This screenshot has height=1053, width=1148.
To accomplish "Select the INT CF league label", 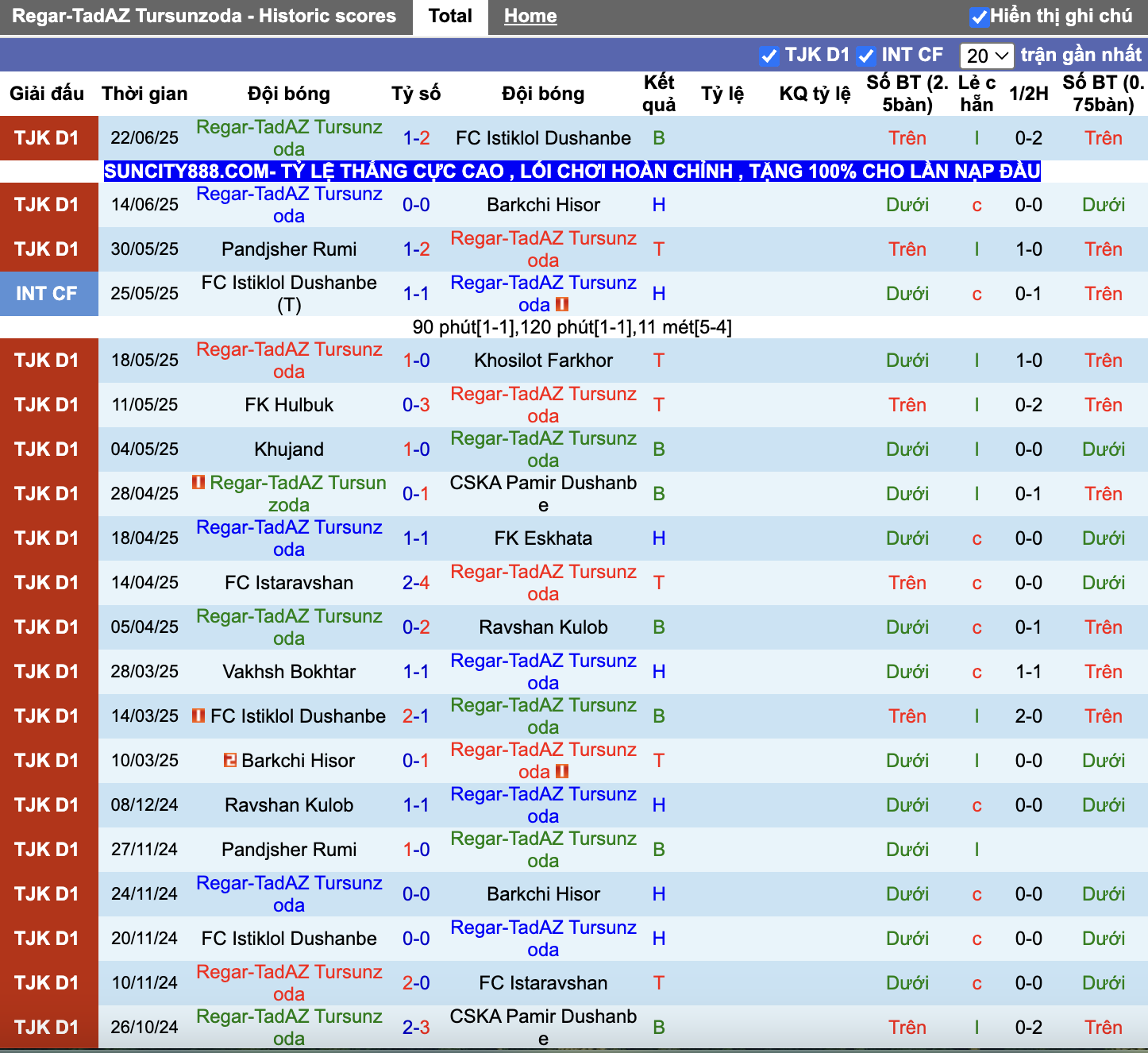I will click(x=47, y=294).
